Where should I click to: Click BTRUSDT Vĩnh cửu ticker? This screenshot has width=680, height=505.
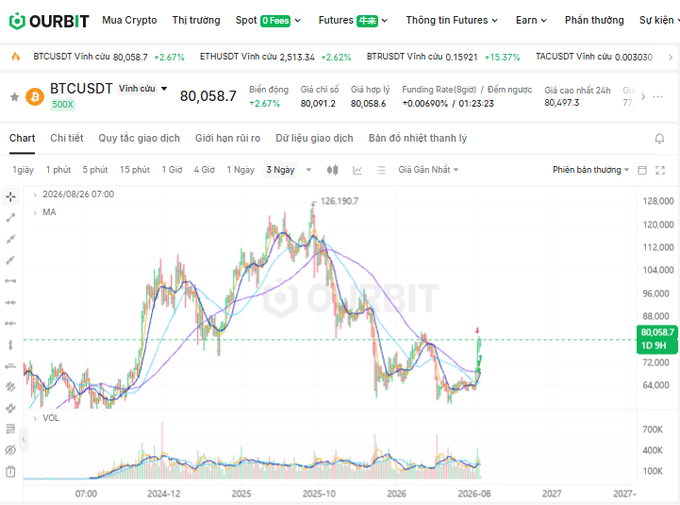pyautogui.click(x=443, y=57)
